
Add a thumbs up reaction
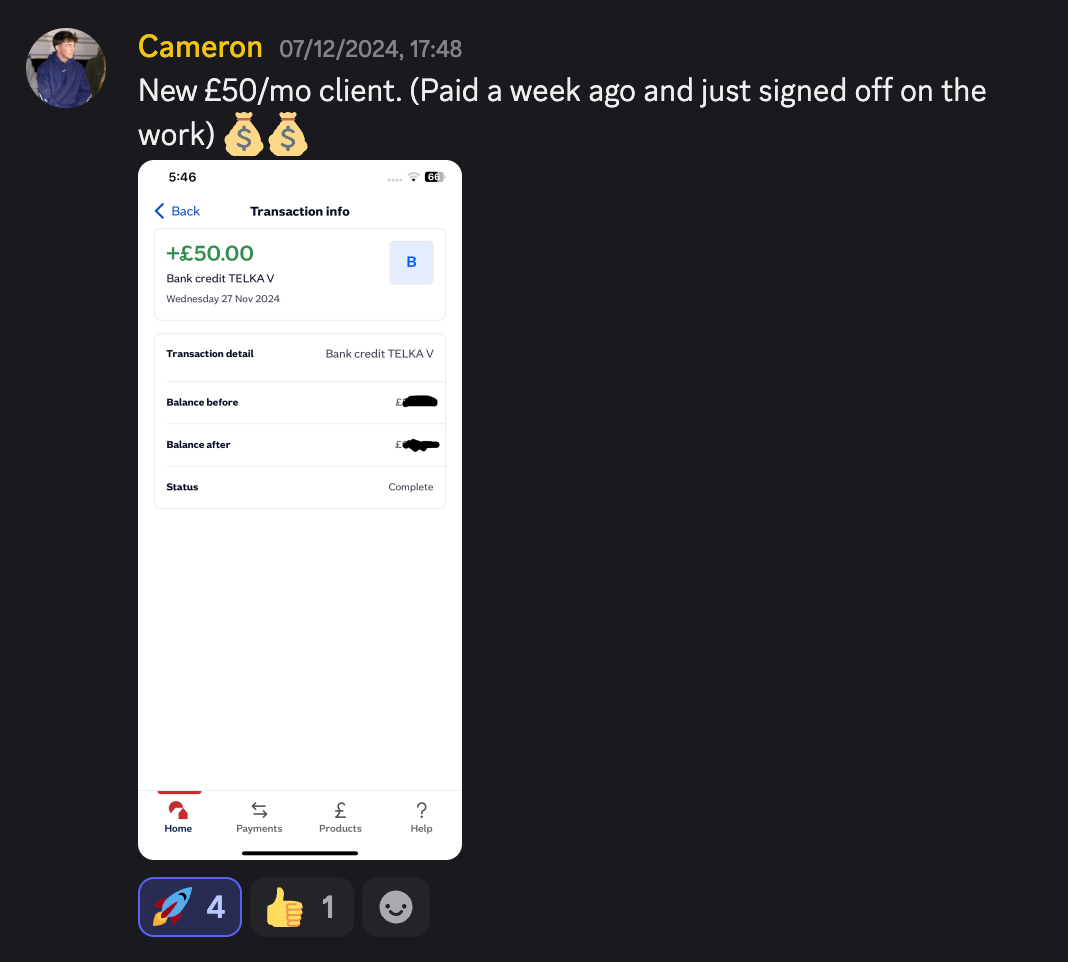tap(302, 907)
